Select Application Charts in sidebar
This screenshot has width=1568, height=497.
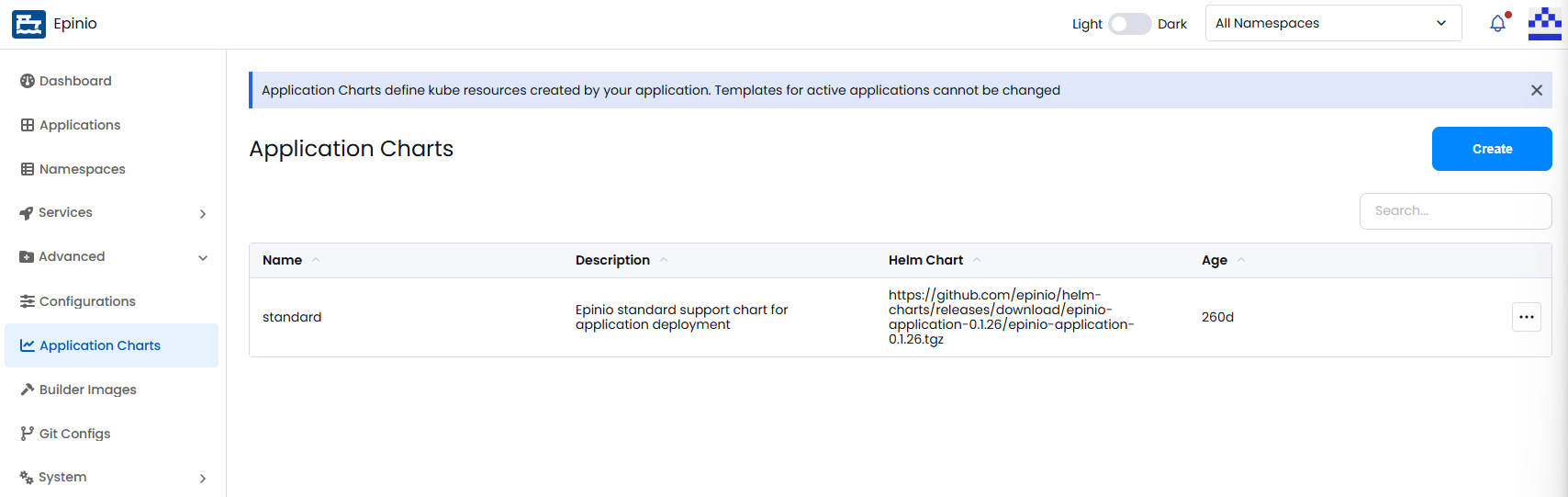(112, 345)
